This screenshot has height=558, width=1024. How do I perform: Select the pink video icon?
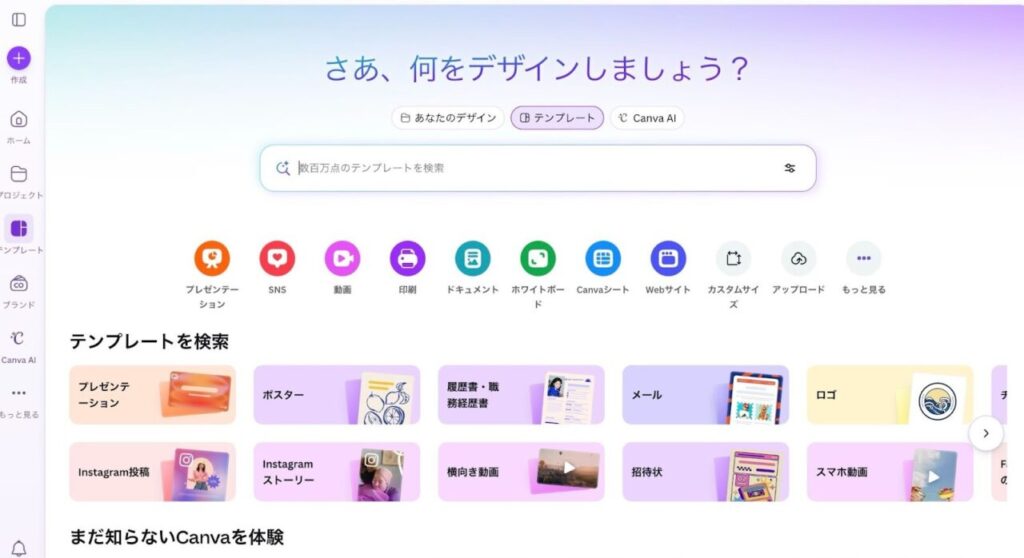click(x=342, y=258)
